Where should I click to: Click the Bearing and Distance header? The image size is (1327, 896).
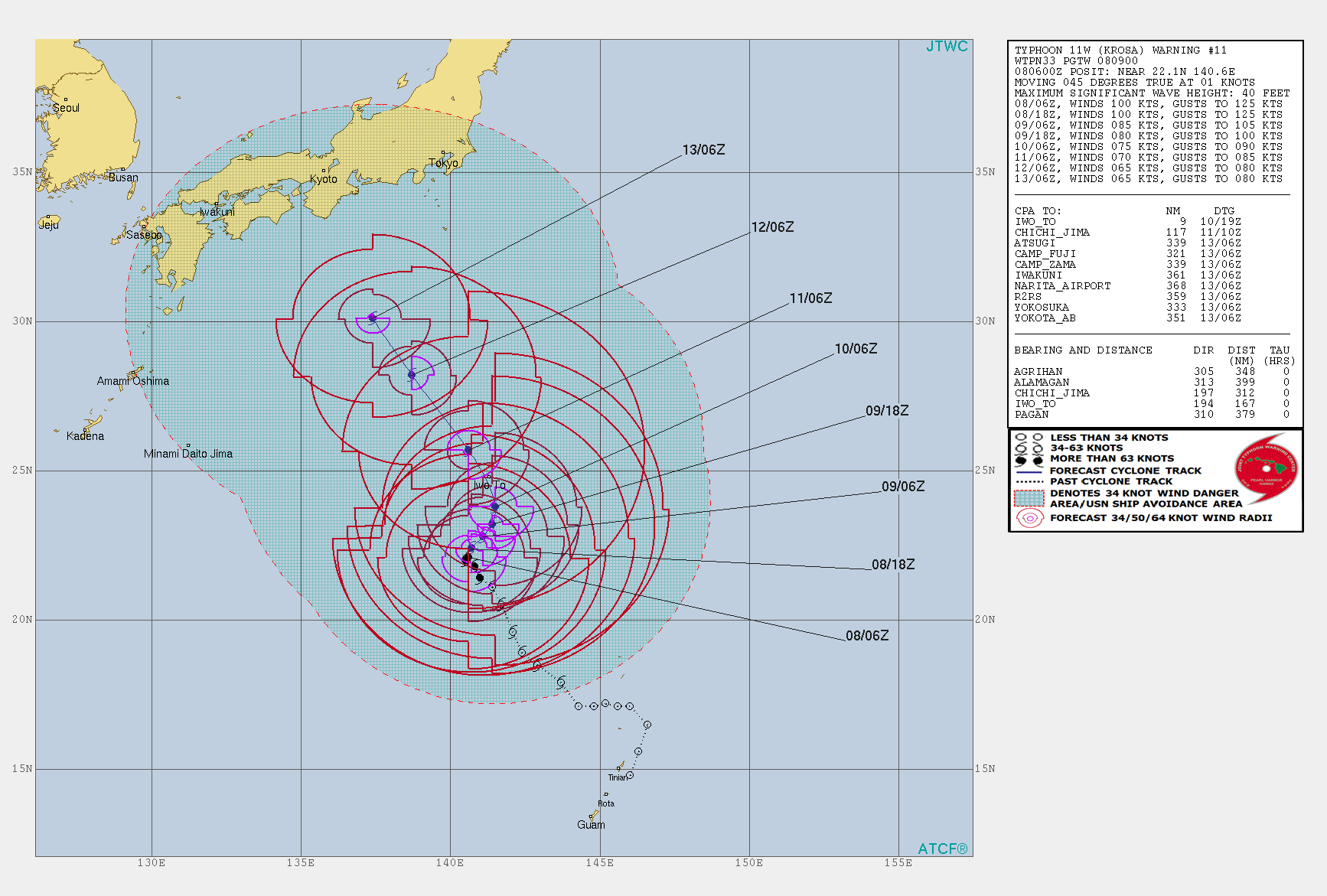tap(1083, 350)
